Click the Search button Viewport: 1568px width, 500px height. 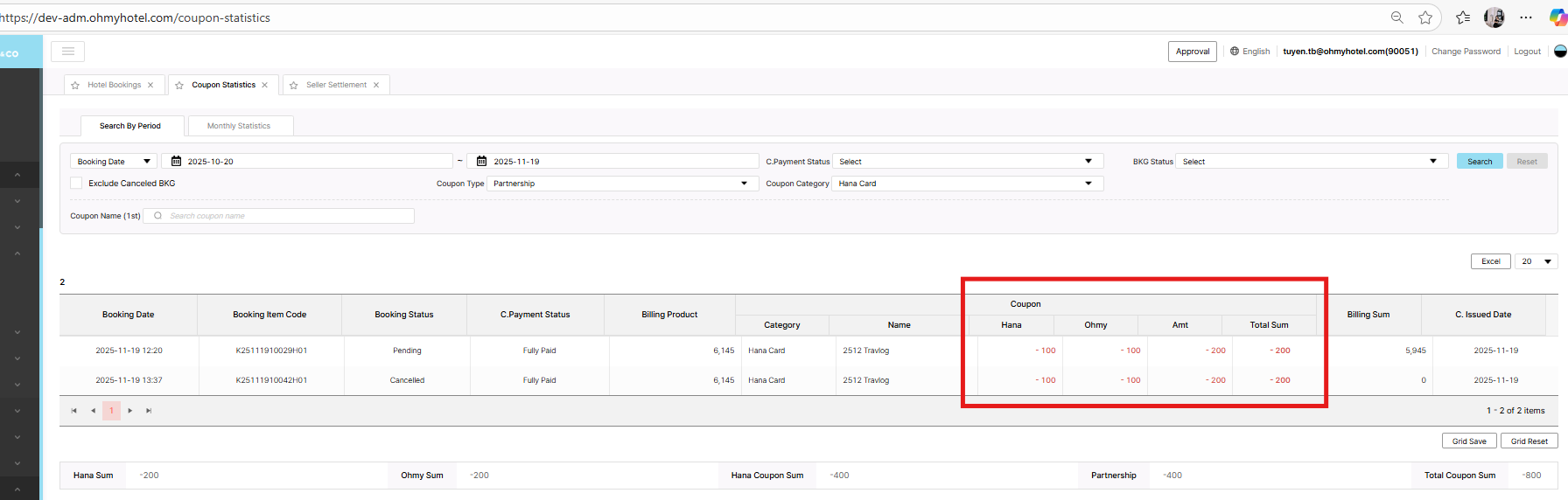pyautogui.click(x=1480, y=162)
